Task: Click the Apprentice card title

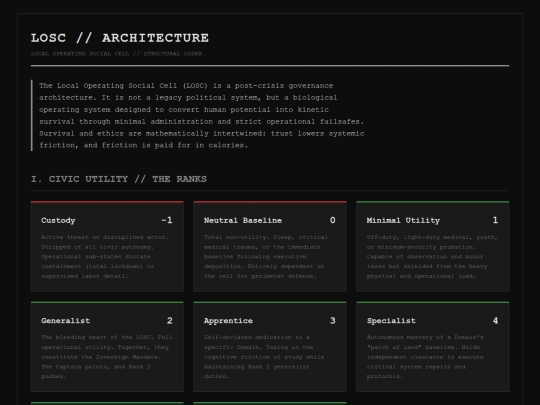Action: pyautogui.click(x=228, y=321)
